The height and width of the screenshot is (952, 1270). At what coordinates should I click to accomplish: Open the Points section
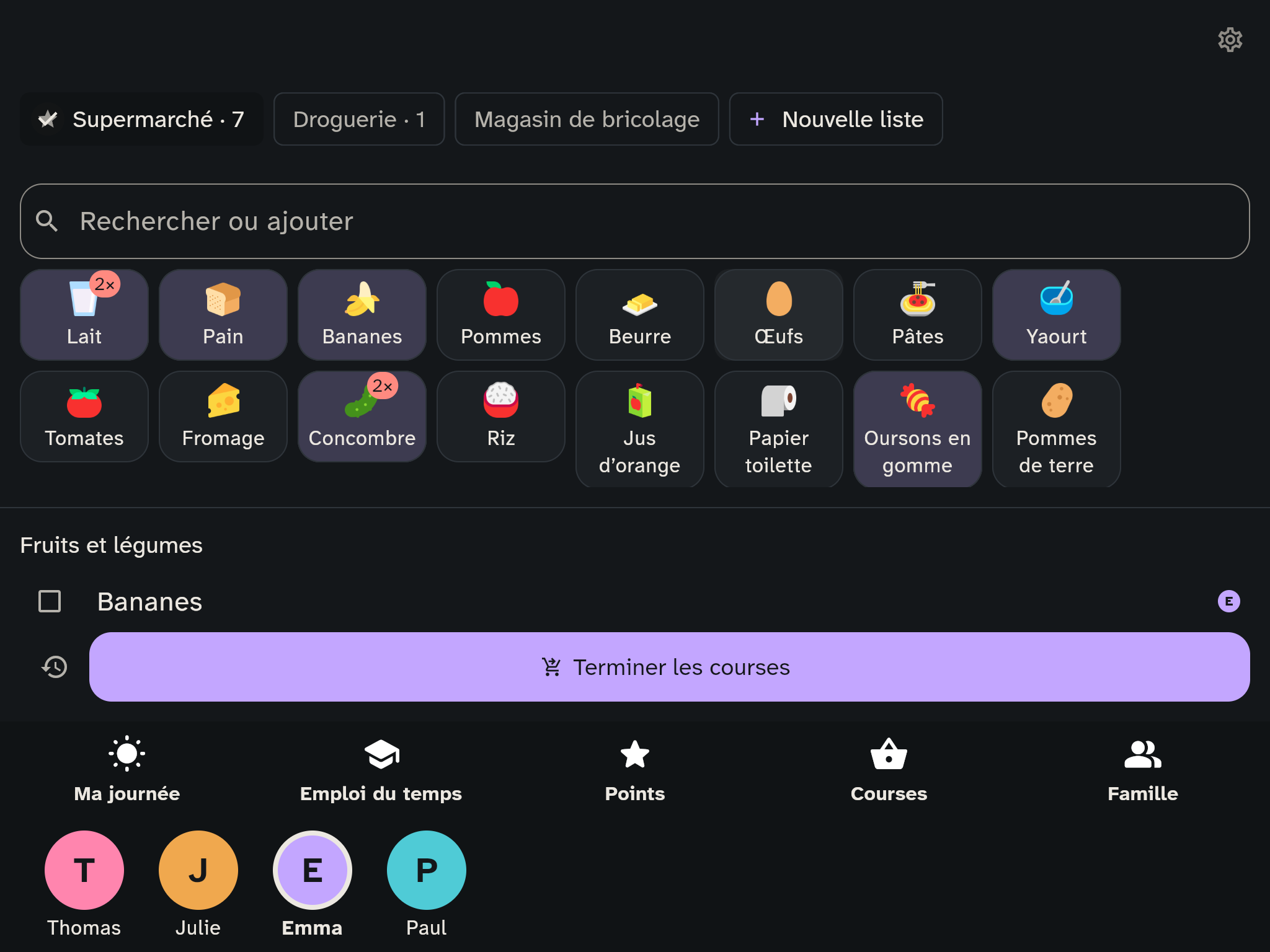(635, 770)
